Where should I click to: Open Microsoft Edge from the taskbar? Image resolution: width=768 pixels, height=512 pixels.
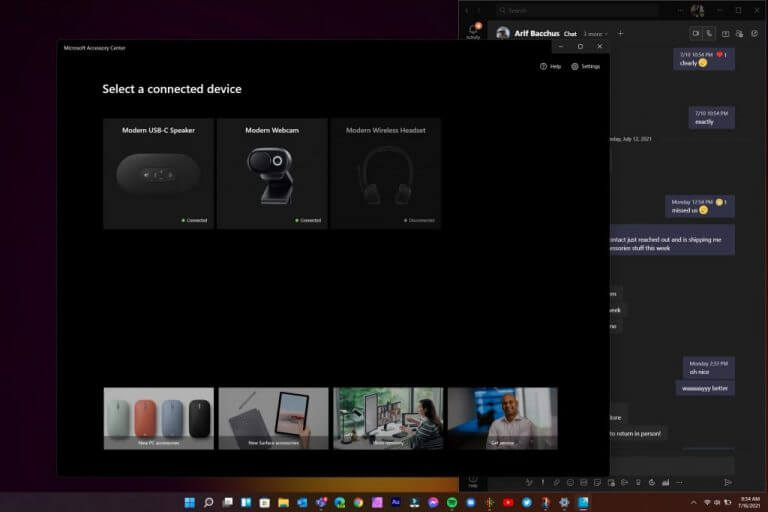pos(339,502)
